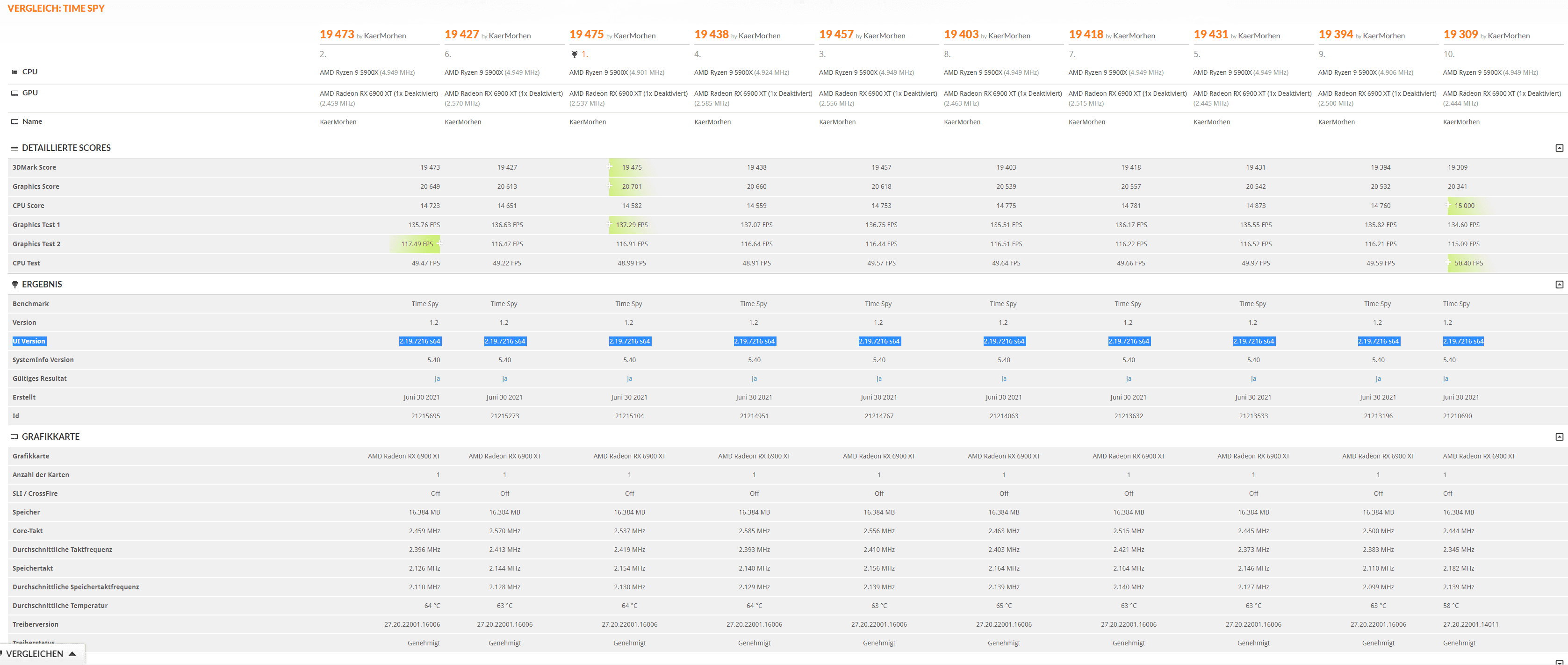Open the 19 403 result score link
This screenshot has height=665, width=1568.
[x=961, y=35]
